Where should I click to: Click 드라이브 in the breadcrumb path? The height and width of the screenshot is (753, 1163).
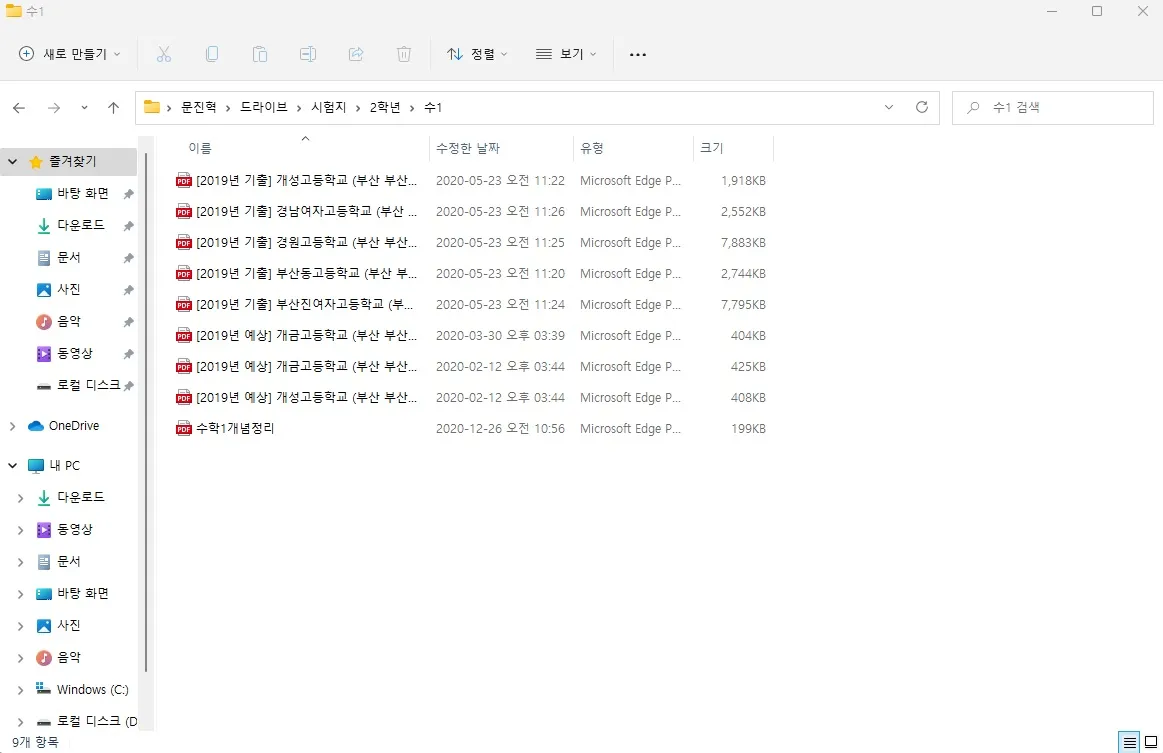click(x=263, y=107)
